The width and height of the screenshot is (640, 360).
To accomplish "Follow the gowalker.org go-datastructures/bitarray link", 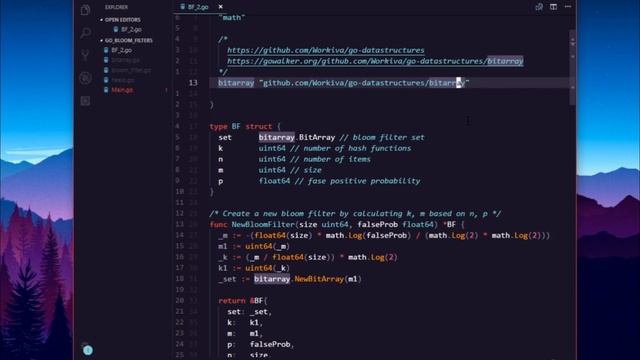I will 375,61.
